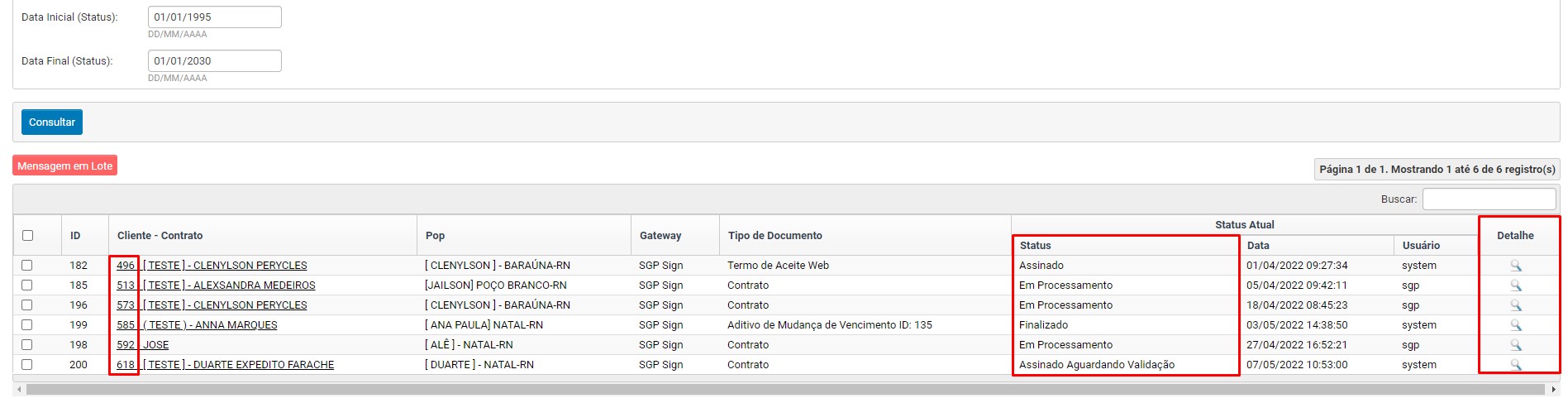Open detail magnifier for record 199

pyautogui.click(x=1516, y=325)
